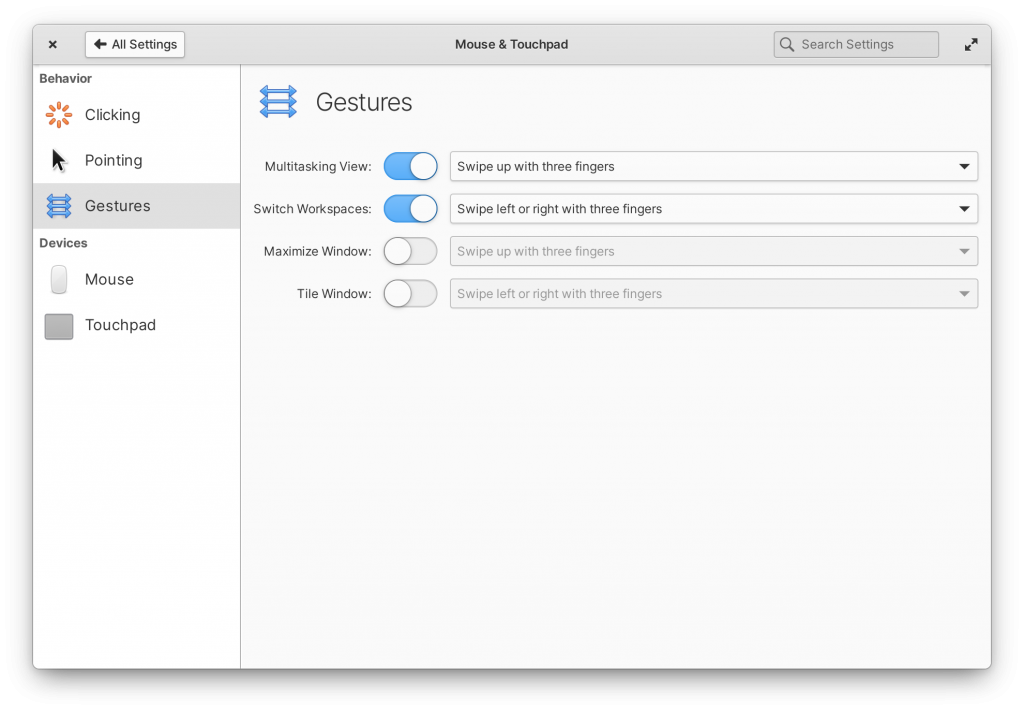Select the Gestures sidebar icon

point(58,206)
